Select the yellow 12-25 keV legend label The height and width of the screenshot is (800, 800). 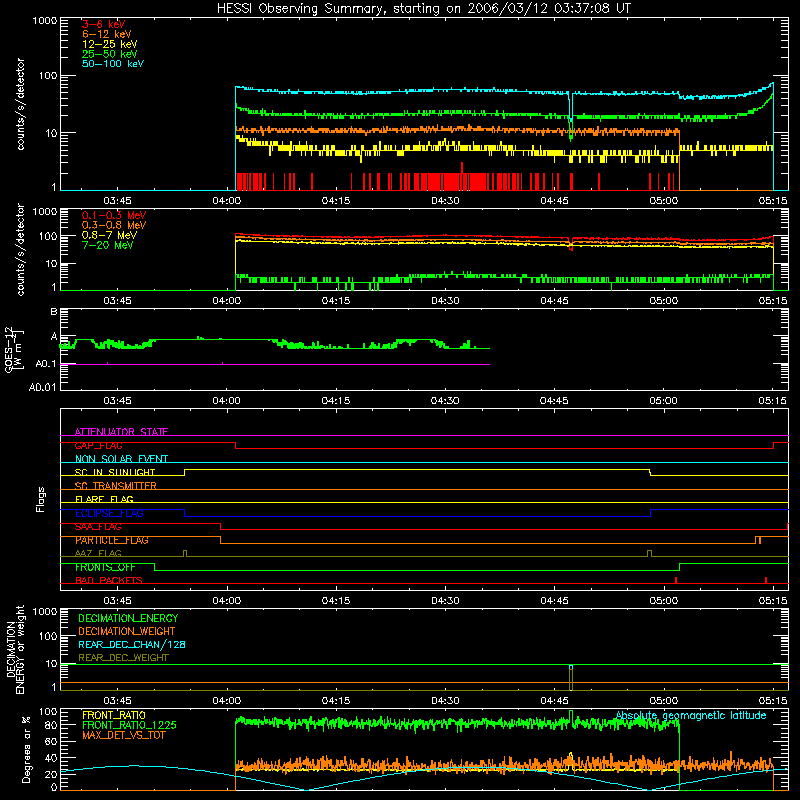point(110,44)
